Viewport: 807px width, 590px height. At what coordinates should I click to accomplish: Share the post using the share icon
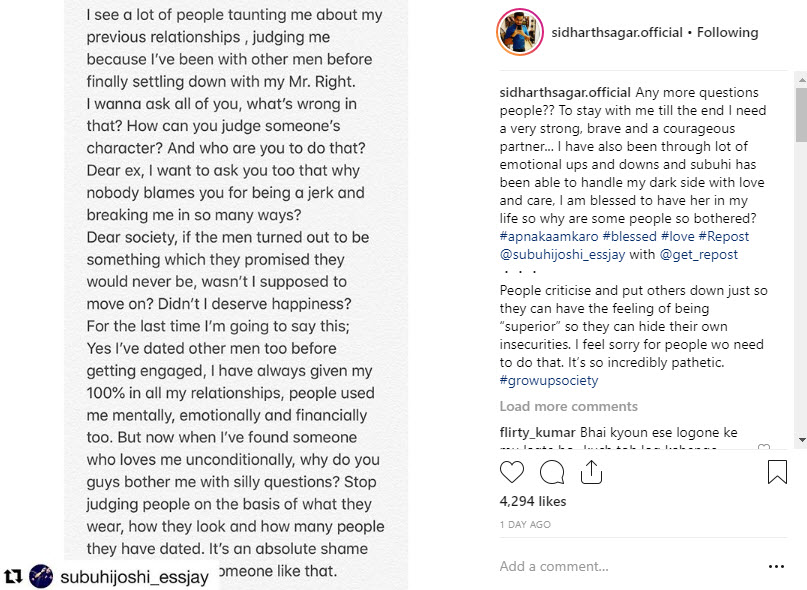click(591, 472)
